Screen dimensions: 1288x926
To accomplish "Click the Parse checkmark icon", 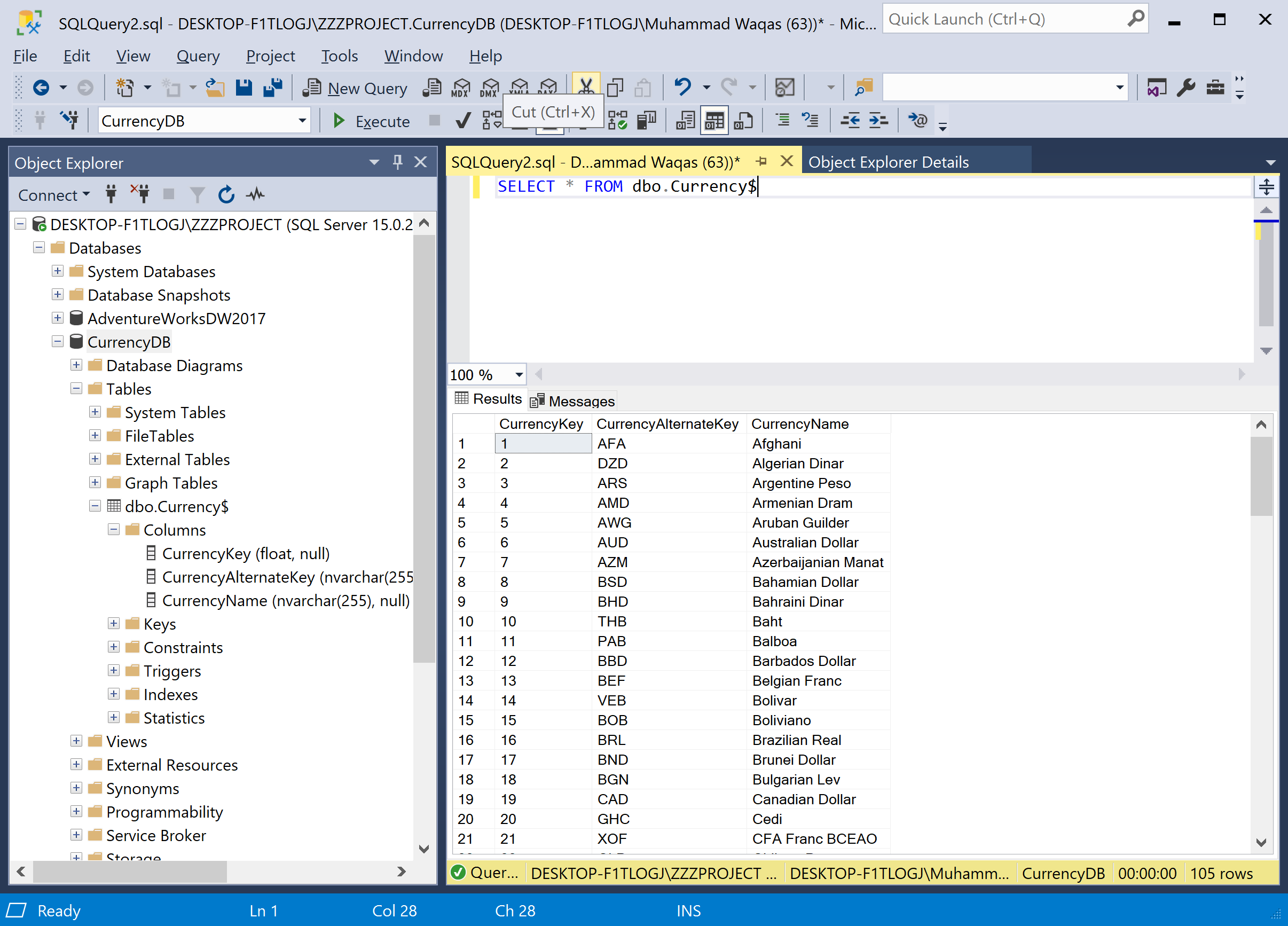I will [463, 121].
